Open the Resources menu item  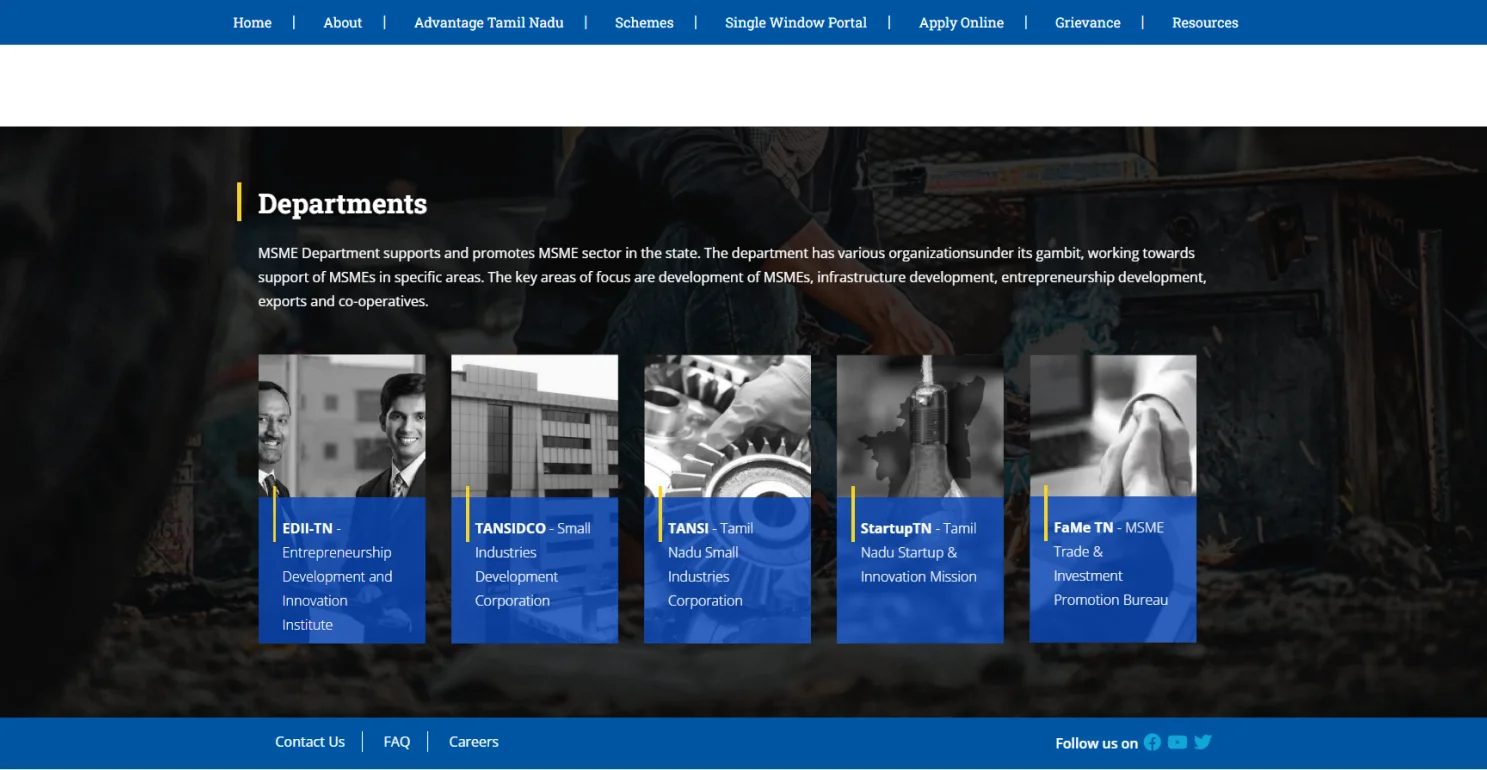coord(1205,22)
